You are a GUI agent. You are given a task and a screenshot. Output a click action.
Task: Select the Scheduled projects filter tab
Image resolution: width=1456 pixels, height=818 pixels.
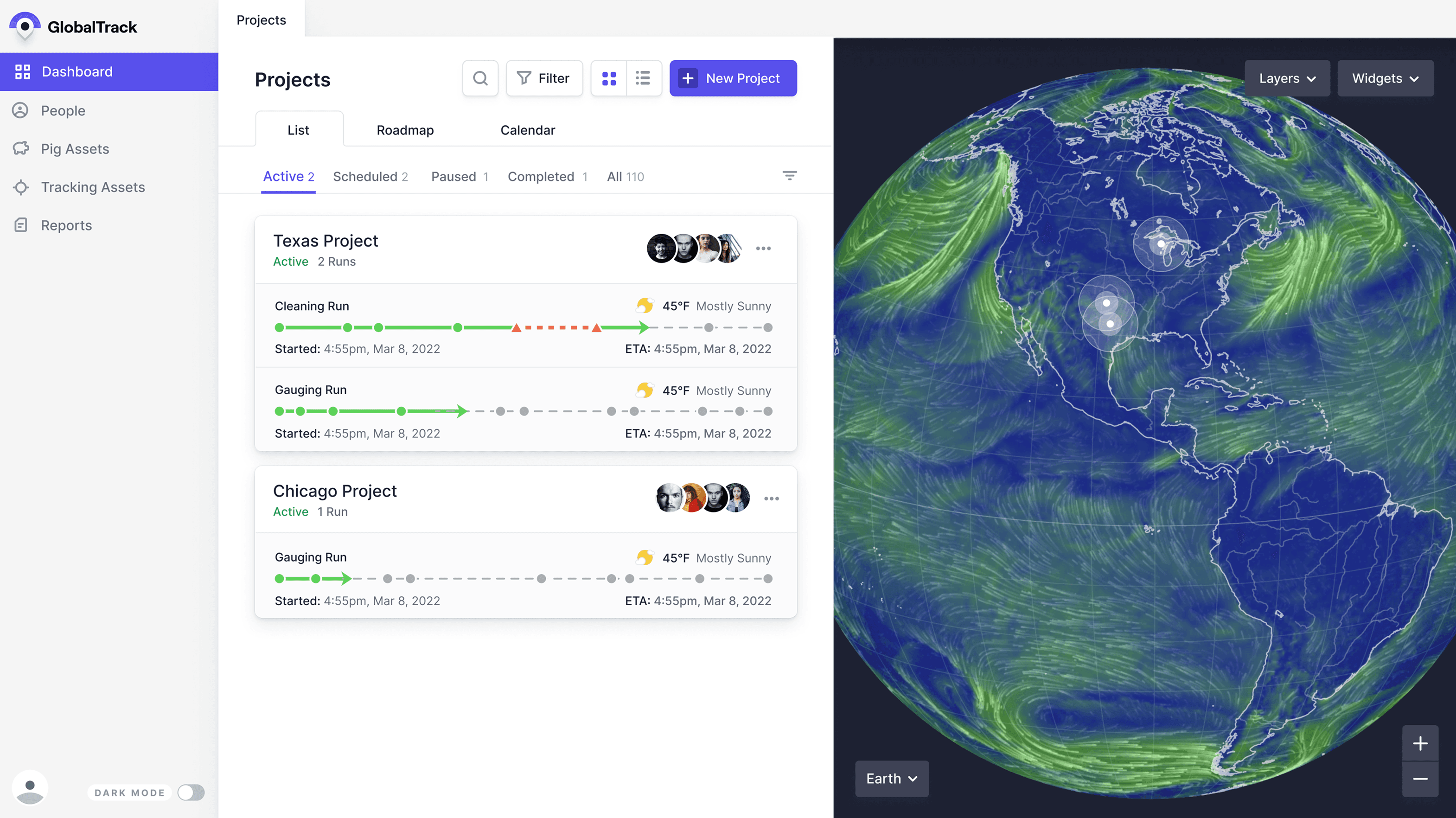(370, 176)
